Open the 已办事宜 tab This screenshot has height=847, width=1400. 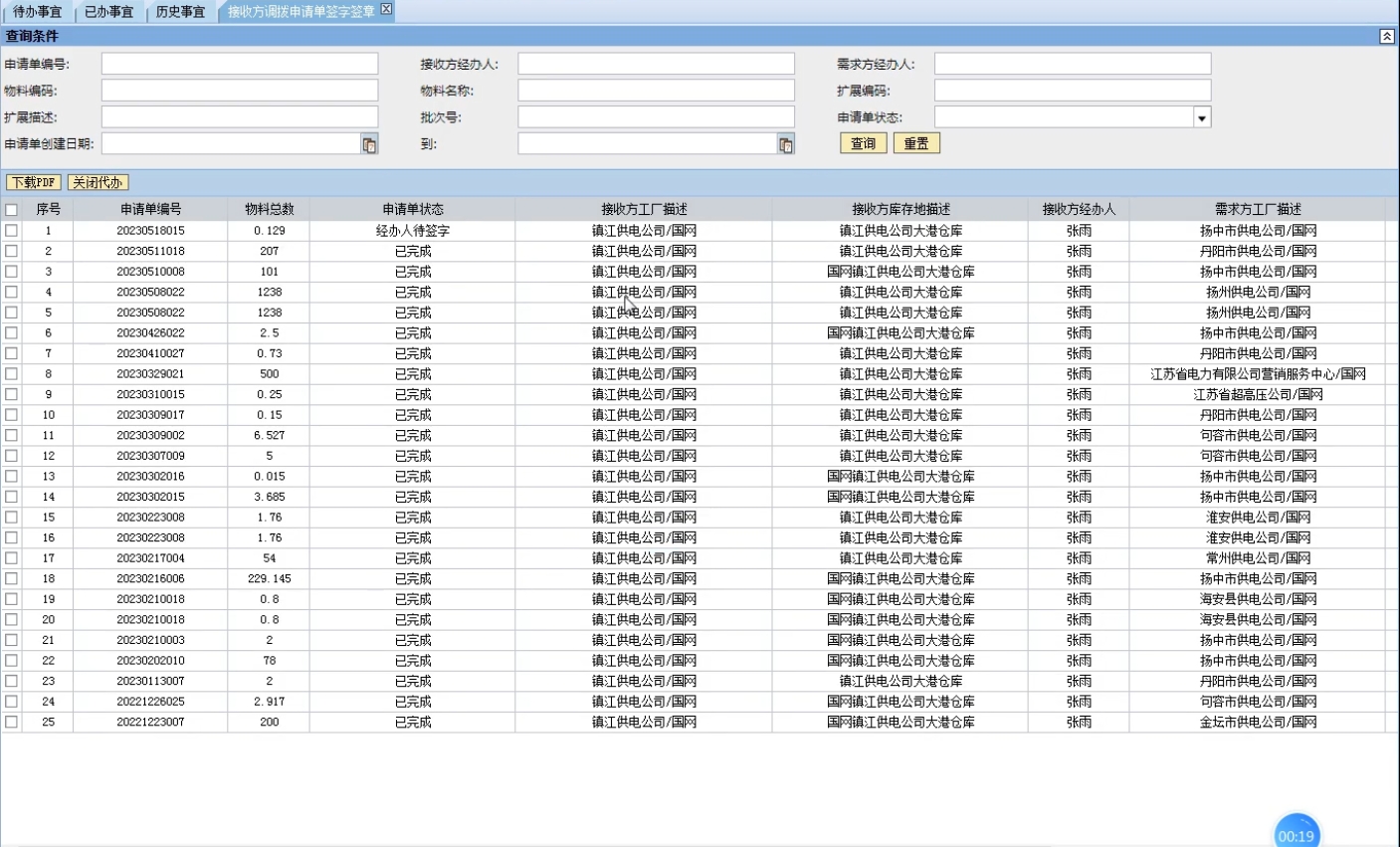(x=108, y=12)
